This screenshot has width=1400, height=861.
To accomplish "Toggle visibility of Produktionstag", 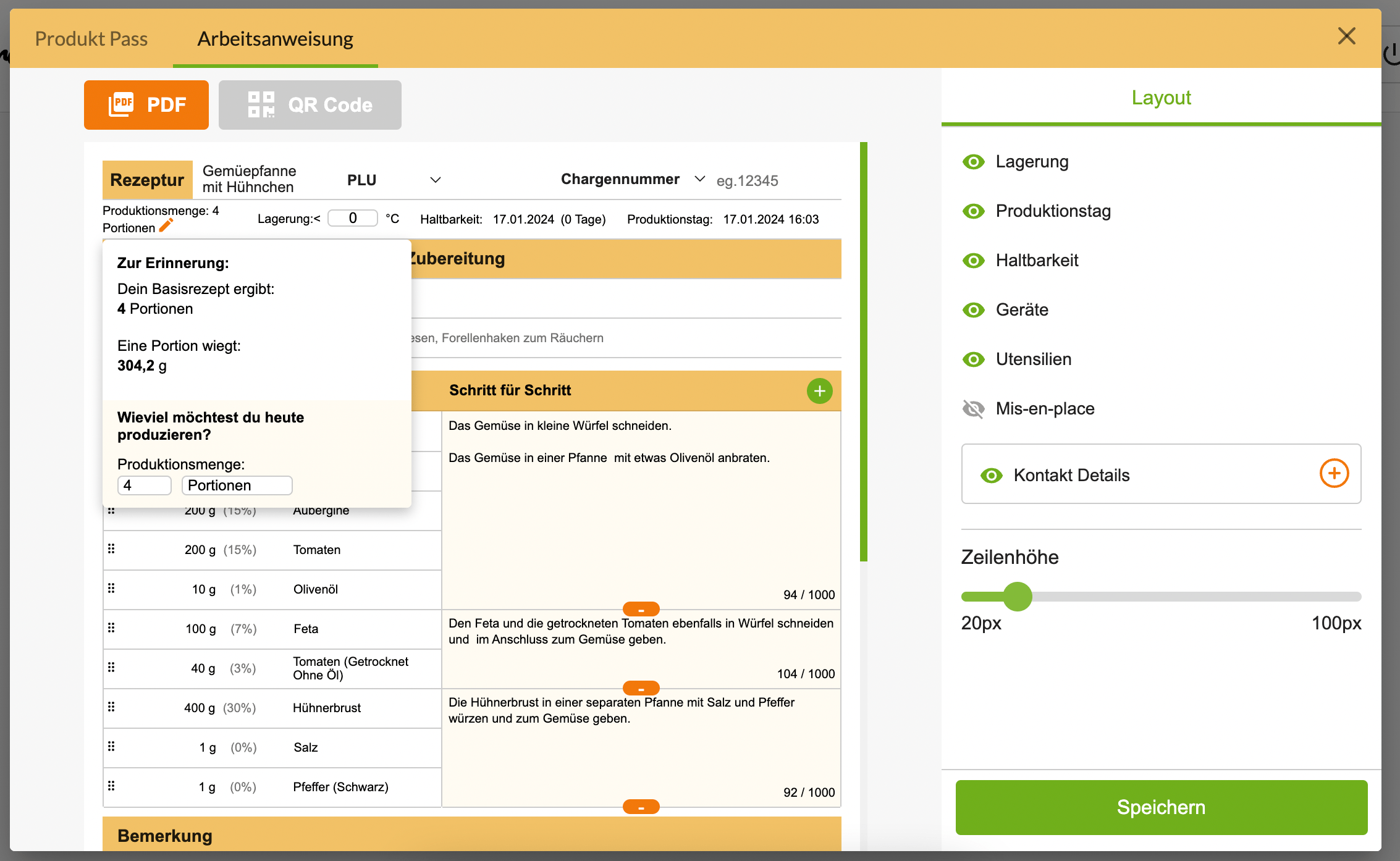I will coord(974,211).
